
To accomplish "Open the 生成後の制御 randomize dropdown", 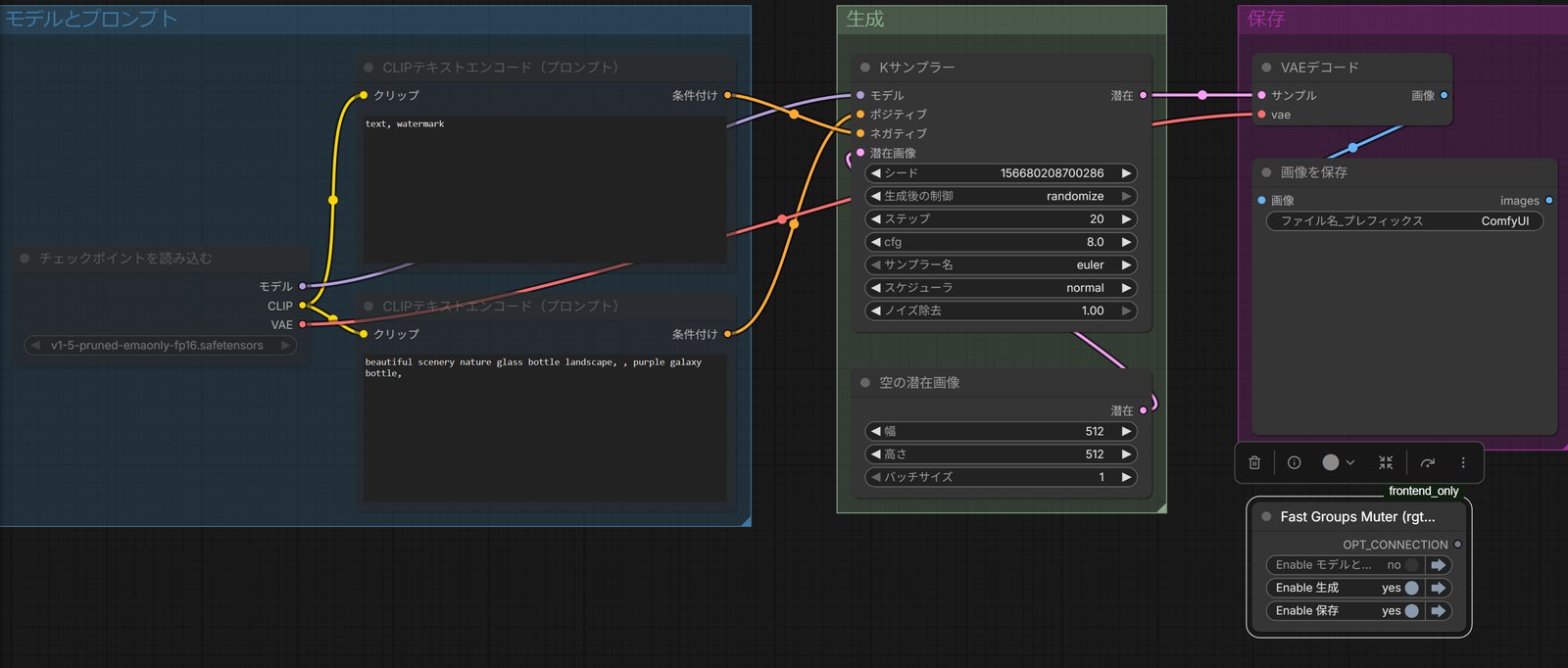I will click(x=1001, y=196).
